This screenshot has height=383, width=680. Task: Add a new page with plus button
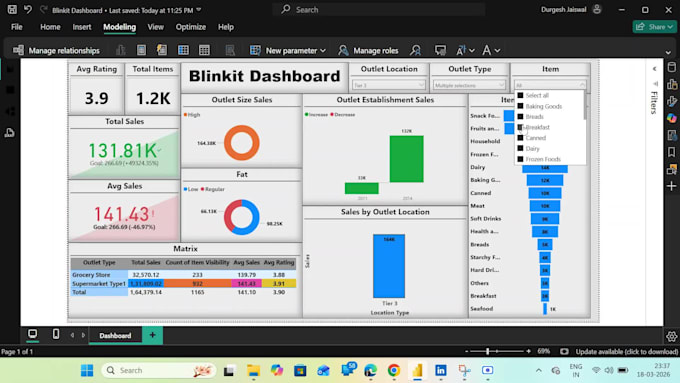pyautogui.click(x=152, y=335)
